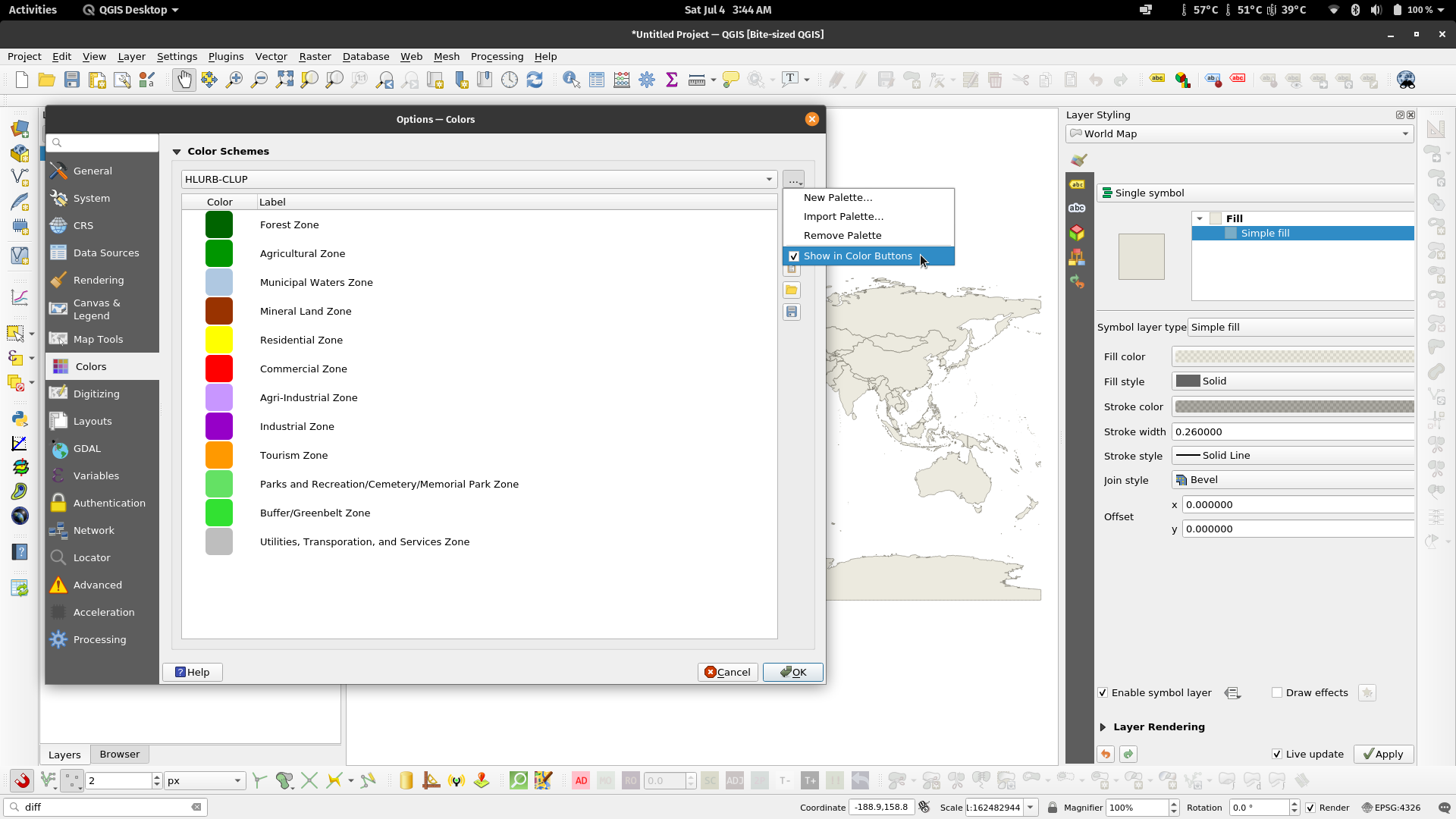Screen dimensions: 1456x819
Task: Enable the Draw effects checkbox
Action: (x=1277, y=692)
